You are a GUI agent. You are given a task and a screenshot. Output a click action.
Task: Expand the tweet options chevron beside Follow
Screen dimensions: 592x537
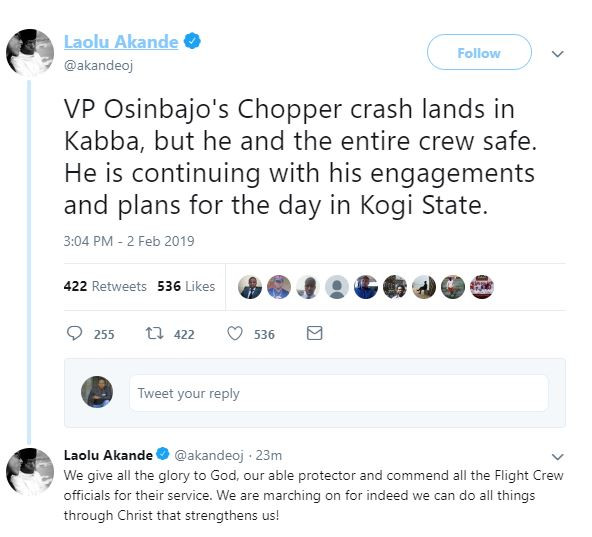[x=558, y=54]
